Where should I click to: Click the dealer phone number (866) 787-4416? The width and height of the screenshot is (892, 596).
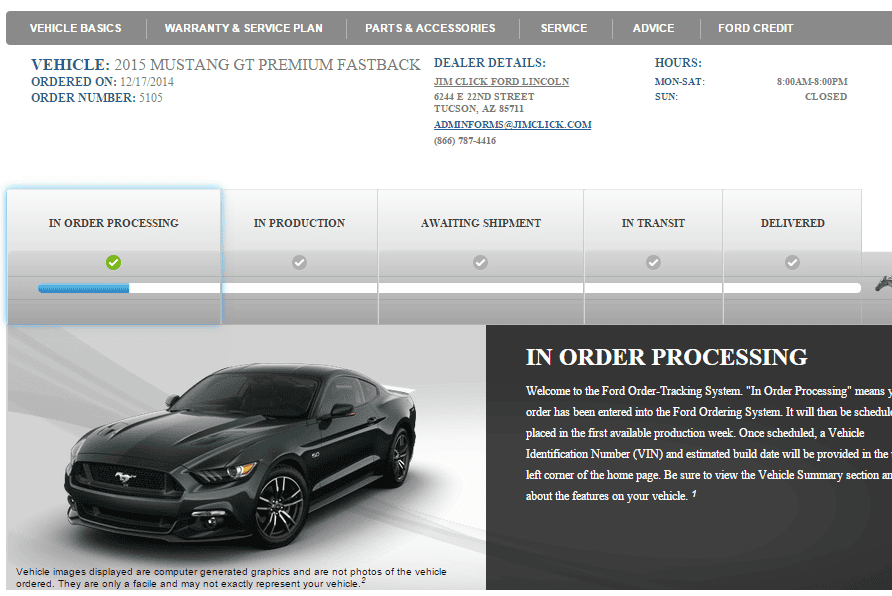[x=465, y=140]
